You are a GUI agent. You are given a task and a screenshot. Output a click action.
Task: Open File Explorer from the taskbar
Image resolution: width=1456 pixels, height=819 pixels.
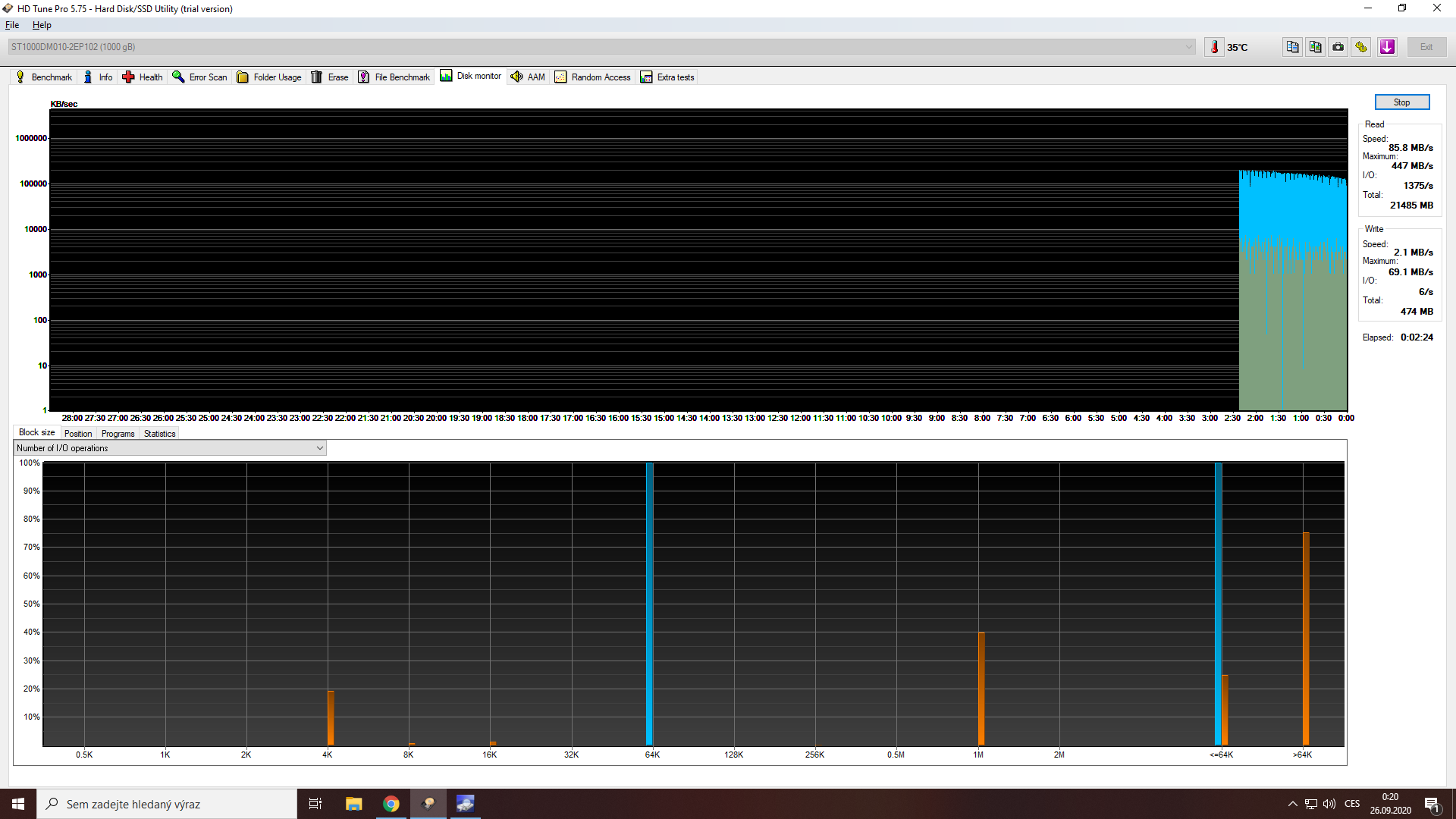coord(353,804)
